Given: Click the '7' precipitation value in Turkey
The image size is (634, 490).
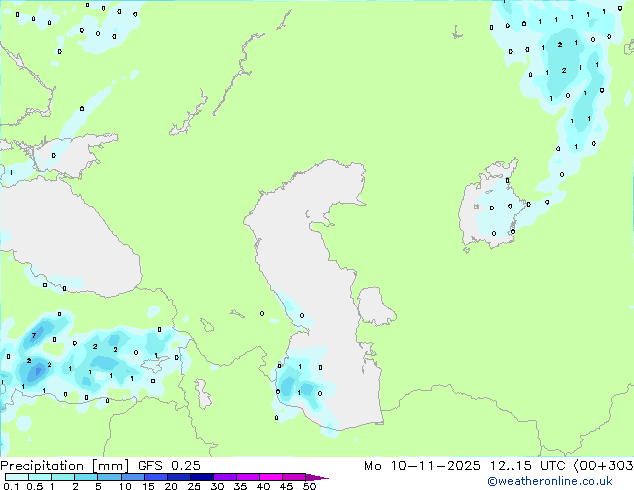Looking at the screenshot, I should (x=34, y=335).
